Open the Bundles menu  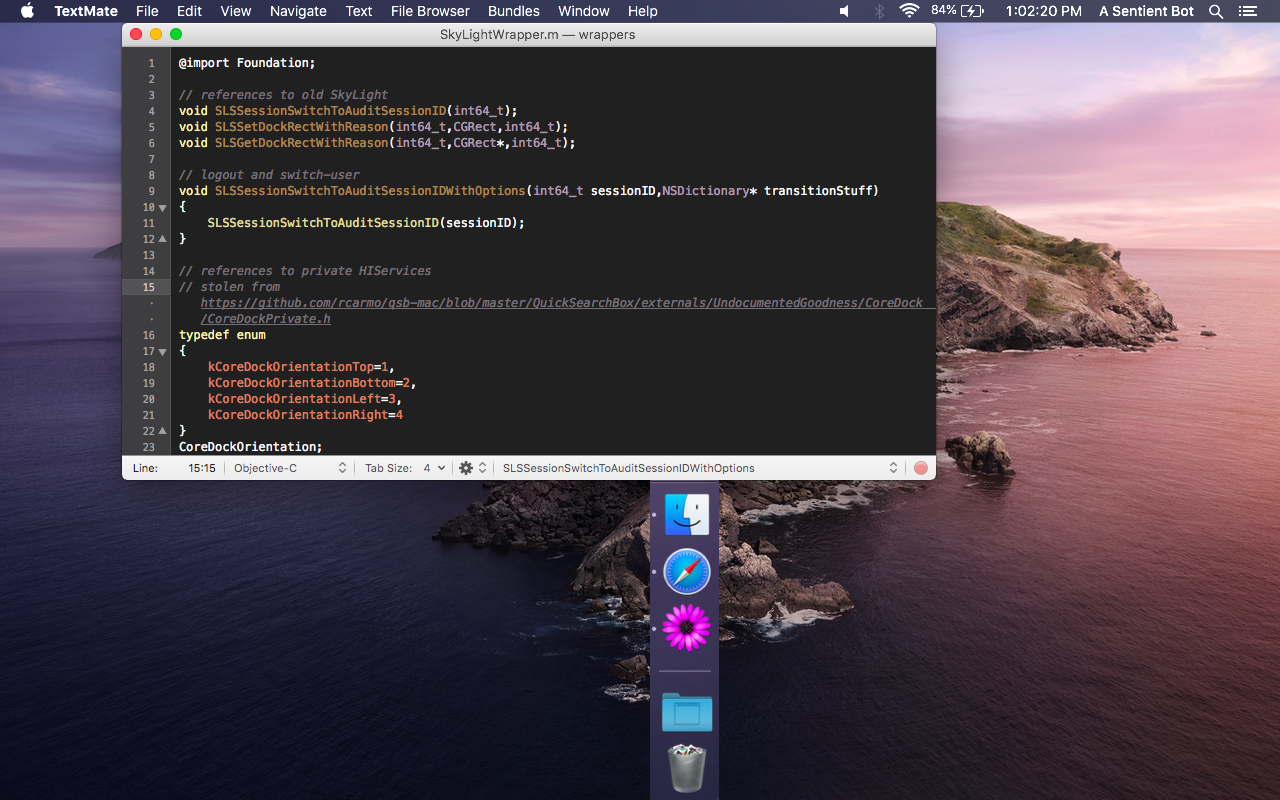tap(513, 11)
